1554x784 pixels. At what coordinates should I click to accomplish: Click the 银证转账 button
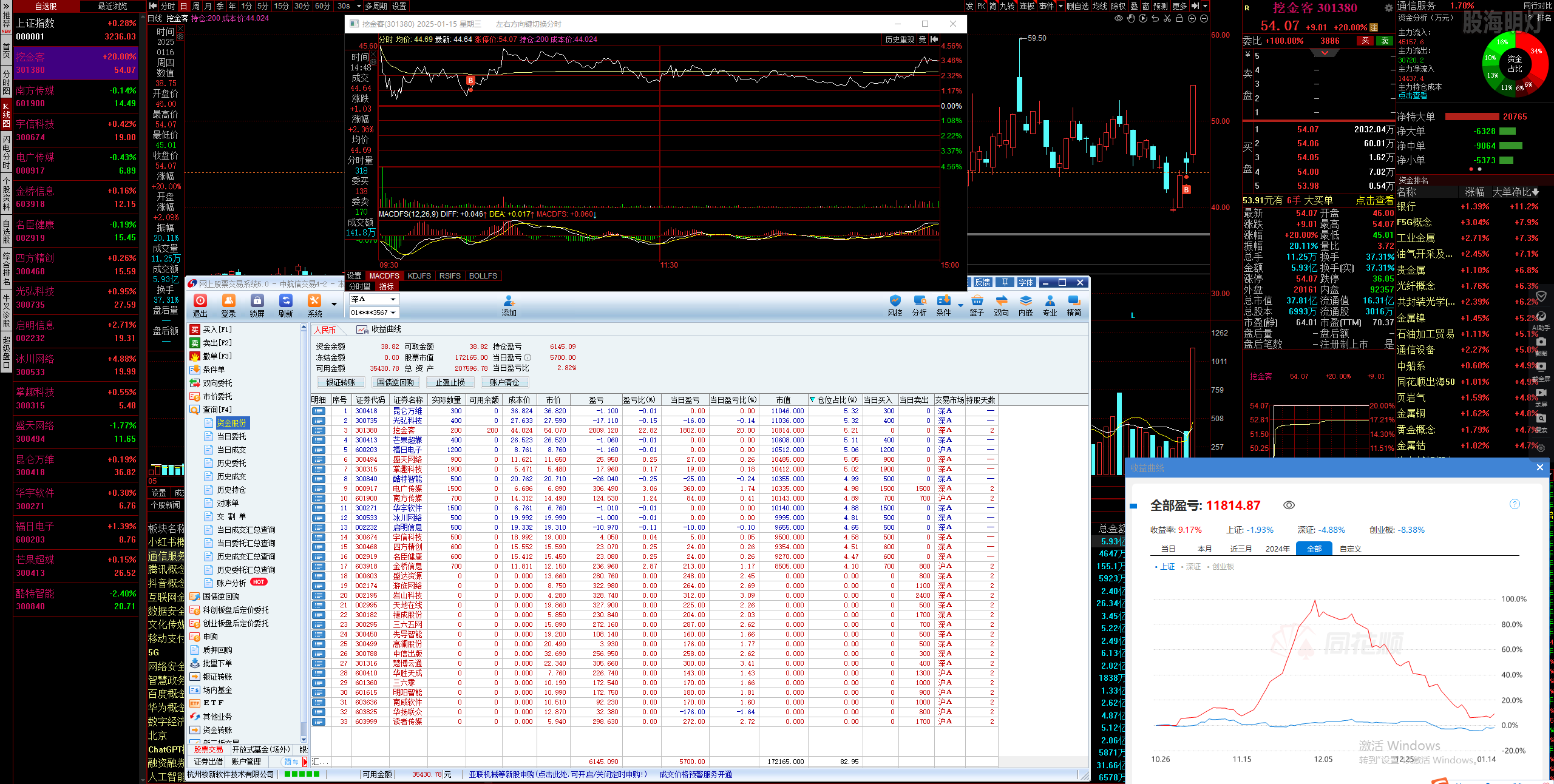pos(341,382)
